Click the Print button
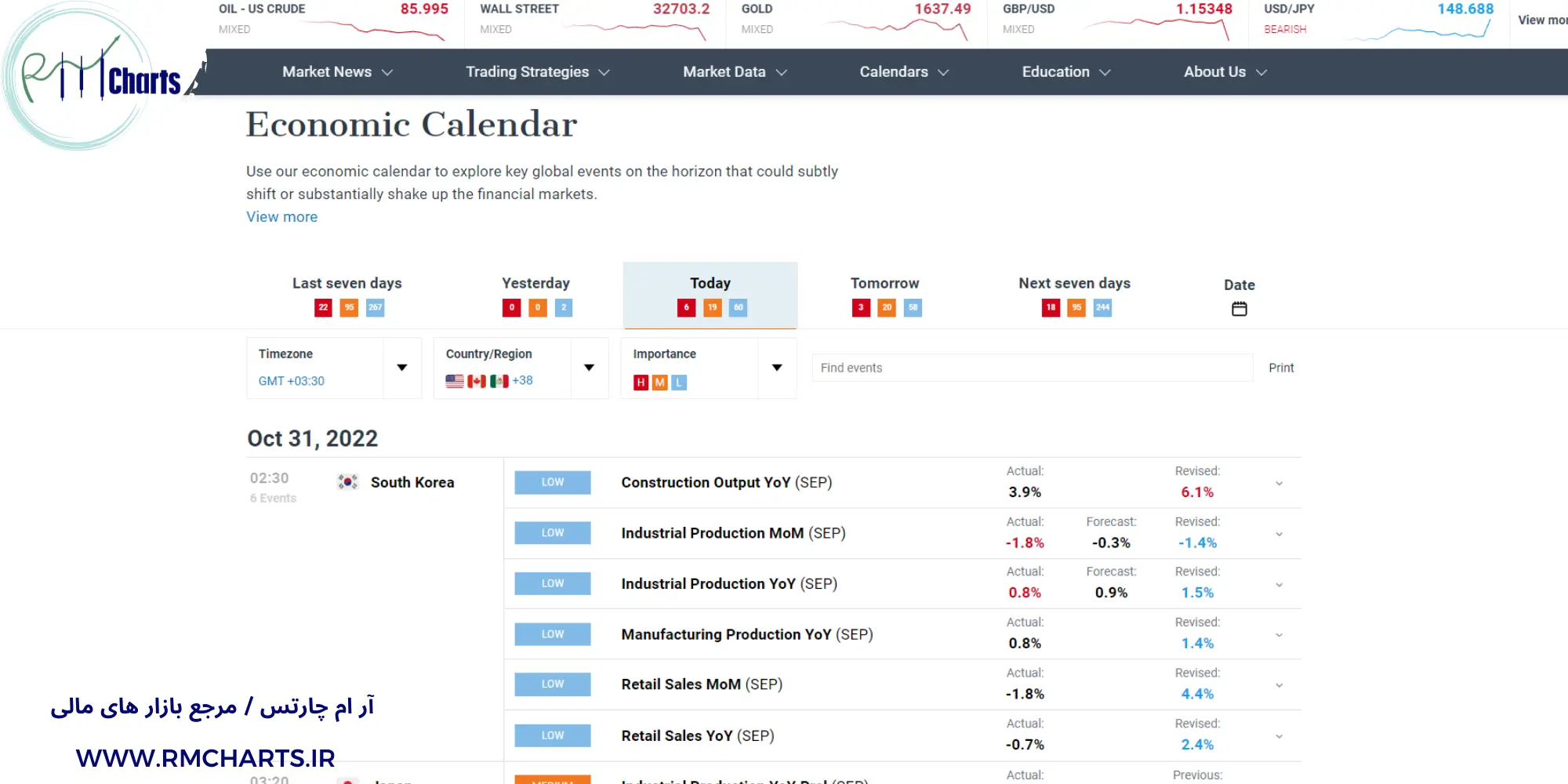 [x=1281, y=368]
